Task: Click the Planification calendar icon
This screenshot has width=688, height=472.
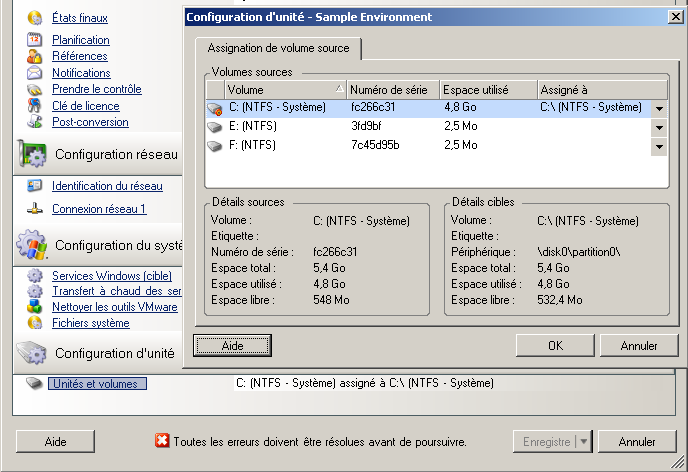Action: tap(35, 39)
